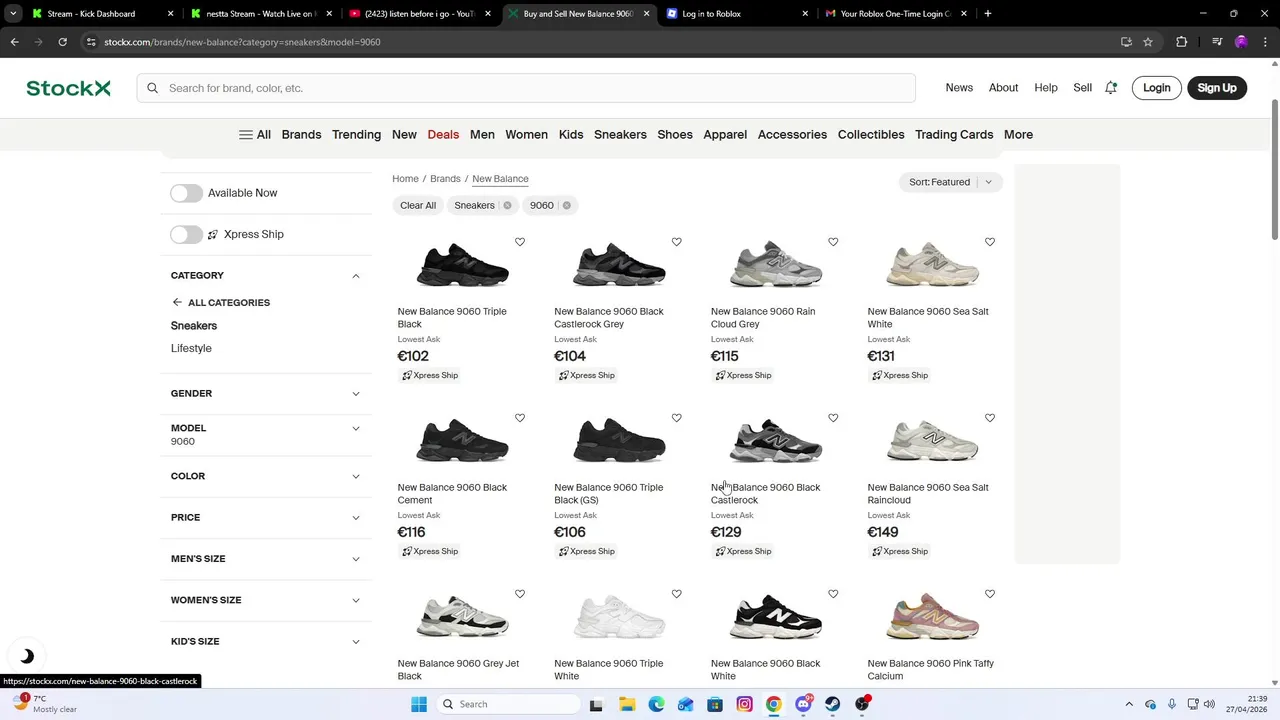This screenshot has height=720, width=1280.
Task: Click the Sign Up button
Action: [1217, 88]
